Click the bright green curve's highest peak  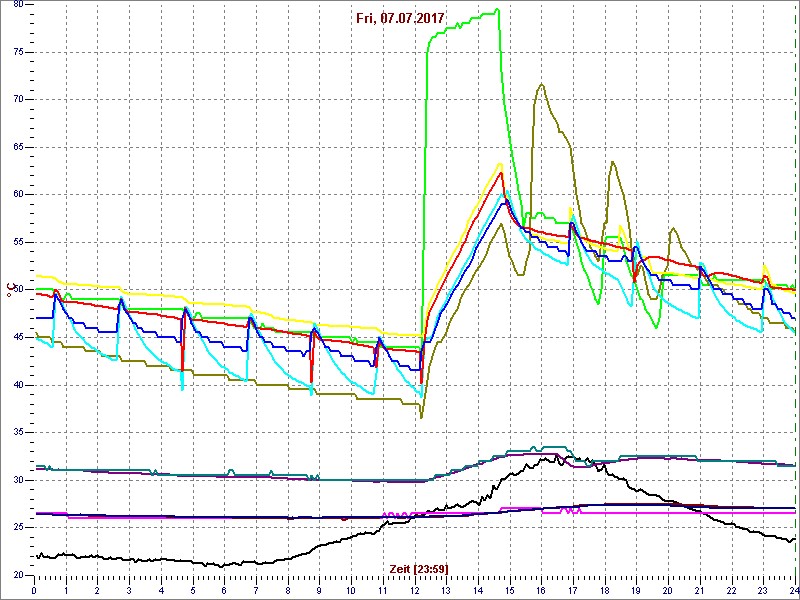click(x=497, y=9)
